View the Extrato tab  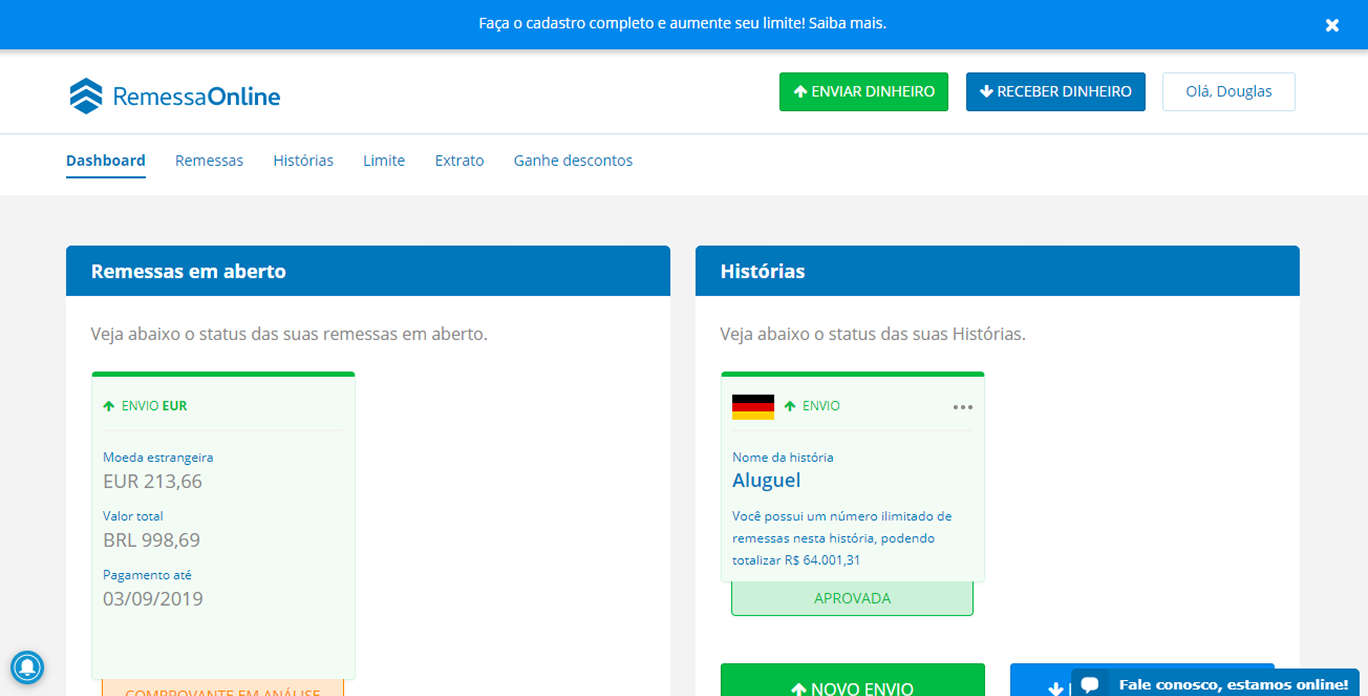(459, 160)
